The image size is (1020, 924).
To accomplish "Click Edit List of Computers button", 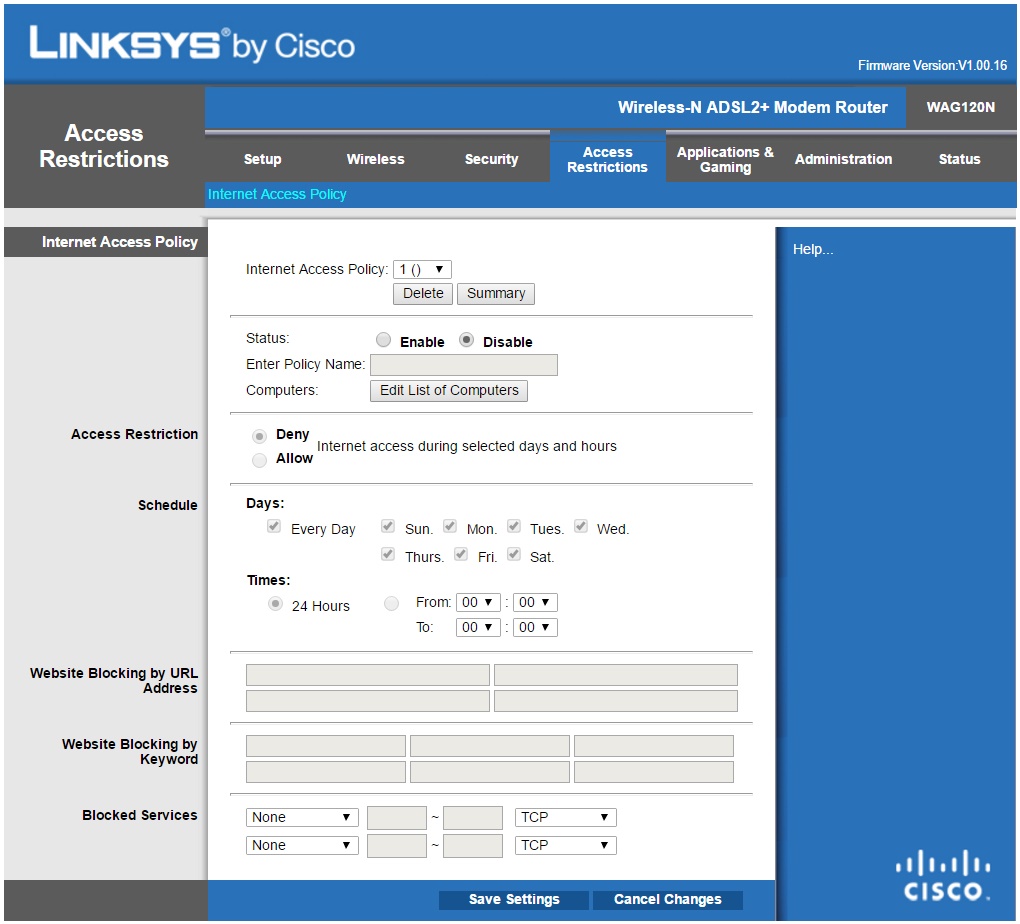I will coord(449,390).
